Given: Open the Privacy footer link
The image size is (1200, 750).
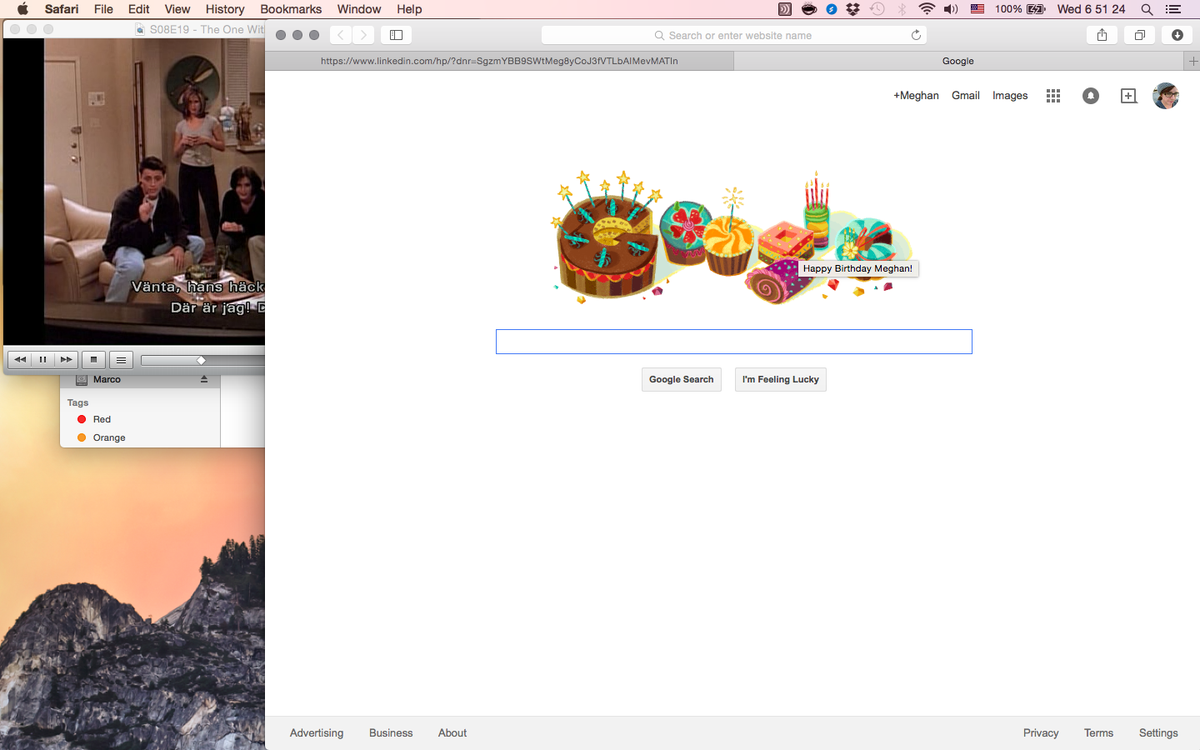Looking at the screenshot, I should click(1041, 733).
